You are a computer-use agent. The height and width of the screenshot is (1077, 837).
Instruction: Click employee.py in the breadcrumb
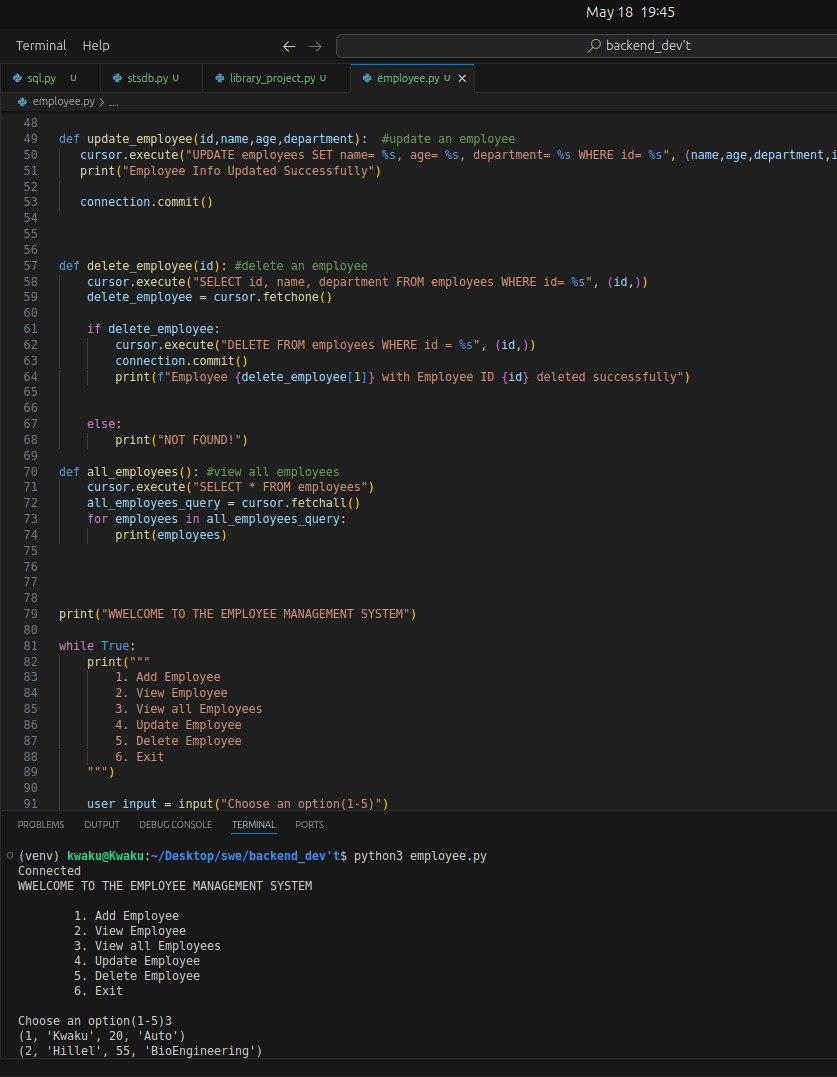[64, 102]
